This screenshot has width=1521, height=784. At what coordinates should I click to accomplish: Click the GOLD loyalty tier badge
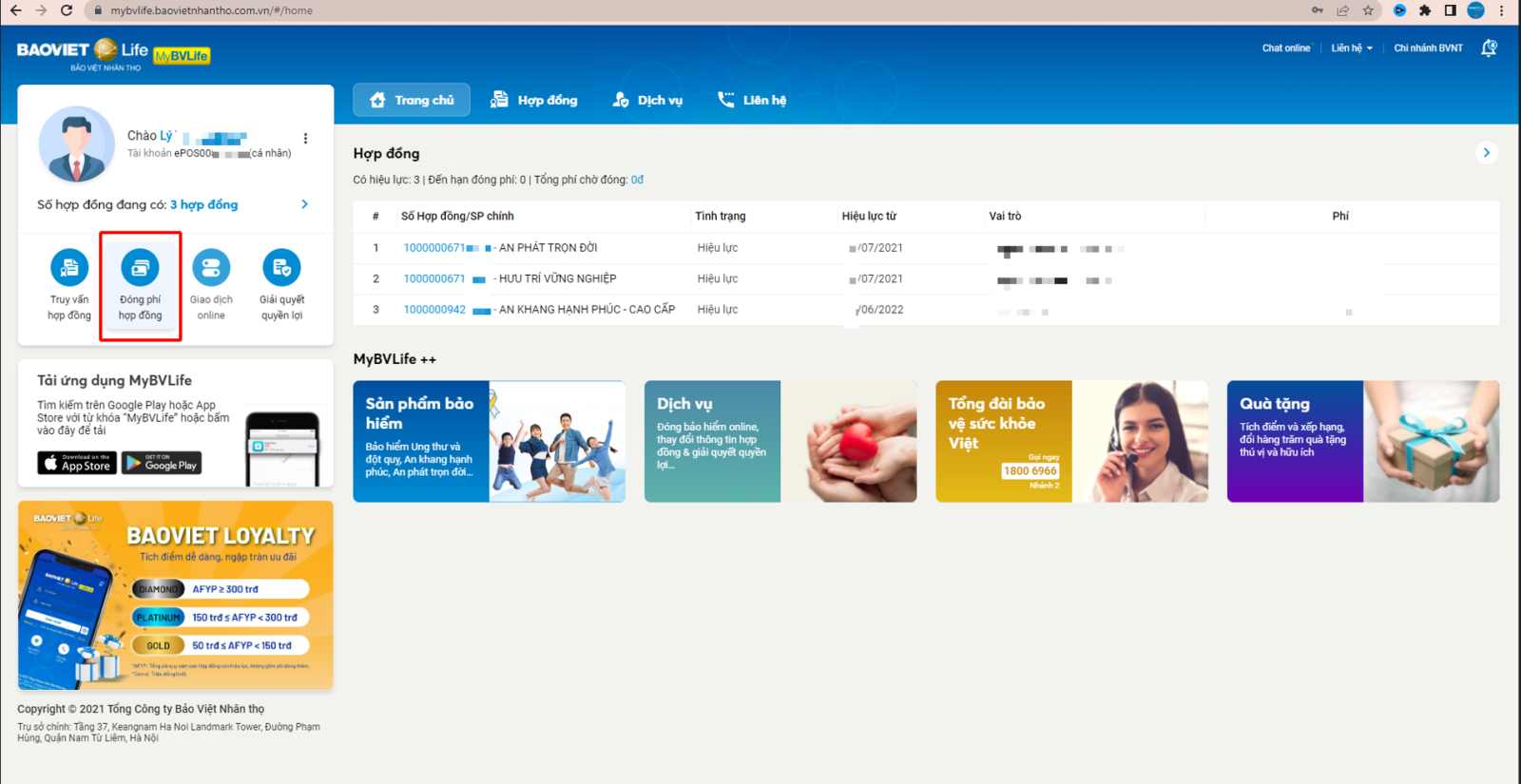pos(158,645)
